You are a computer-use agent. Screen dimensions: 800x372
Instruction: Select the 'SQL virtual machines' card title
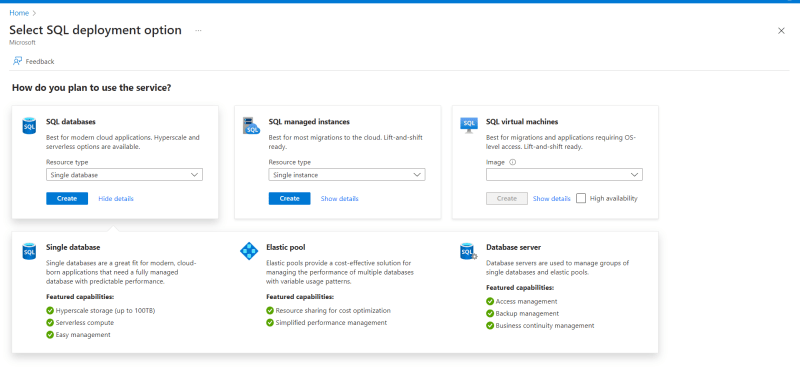[x=522, y=121]
